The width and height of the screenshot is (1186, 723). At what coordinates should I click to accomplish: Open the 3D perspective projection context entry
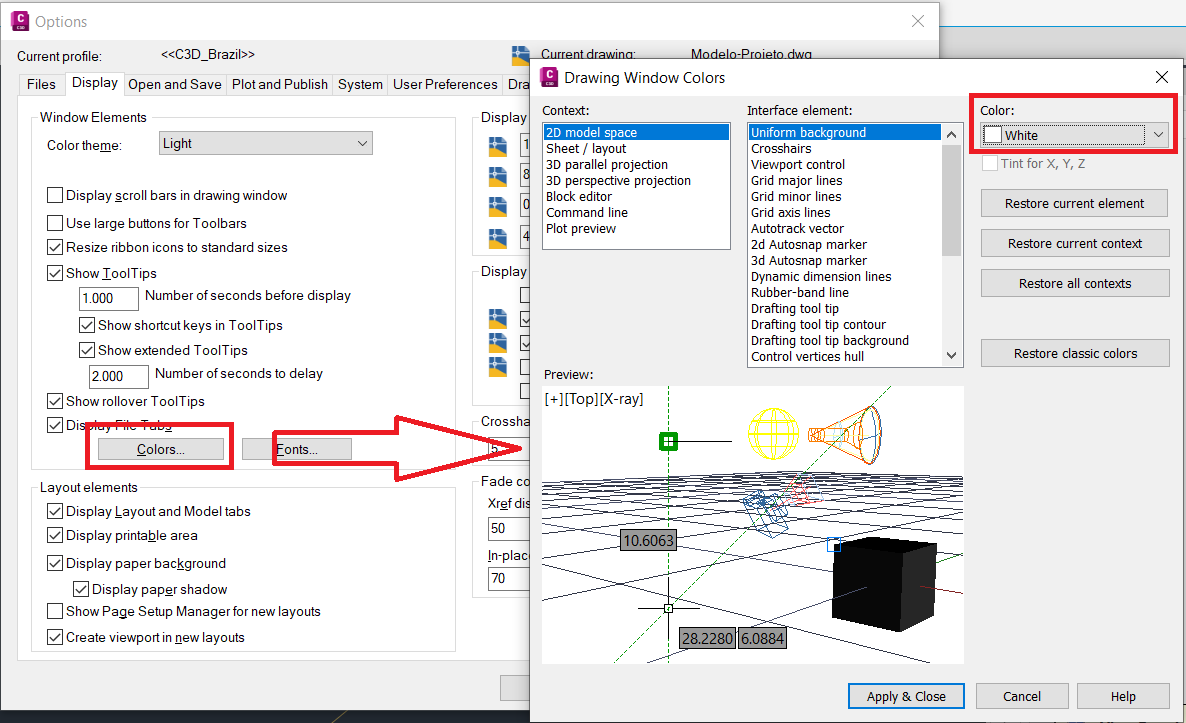[617, 180]
